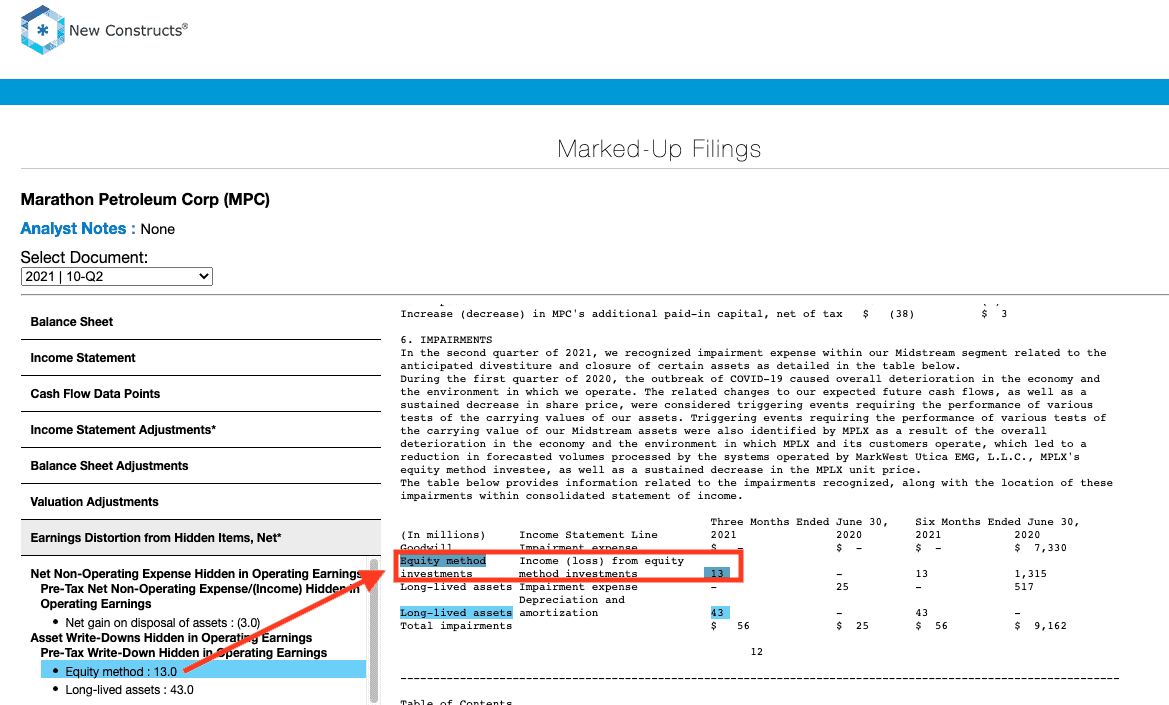1169x705 pixels.
Task: Click 'Six Months Ended June 30,' column header
Action: 998,522
